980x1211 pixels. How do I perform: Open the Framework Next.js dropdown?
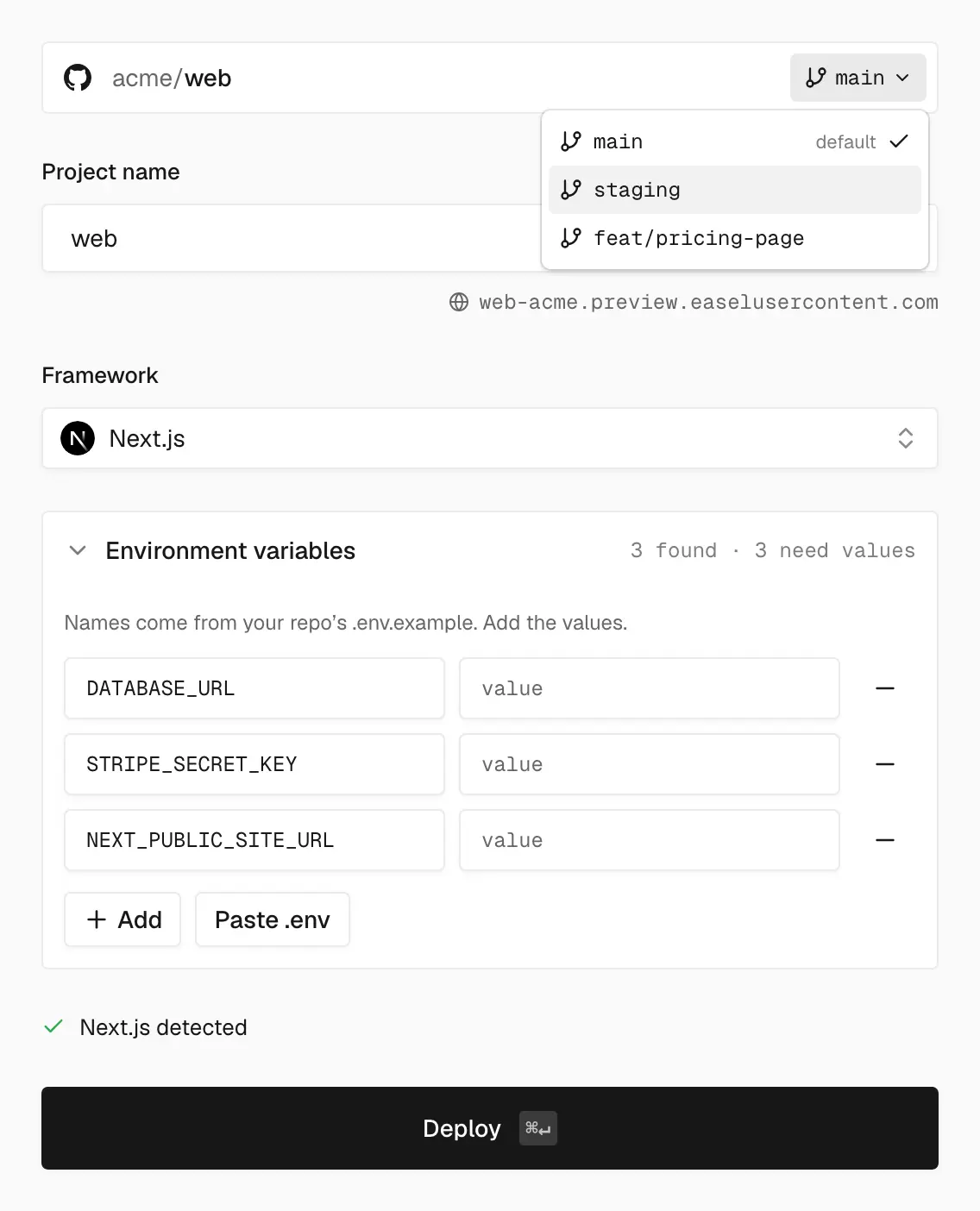pyautogui.click(x=490, y=438)
